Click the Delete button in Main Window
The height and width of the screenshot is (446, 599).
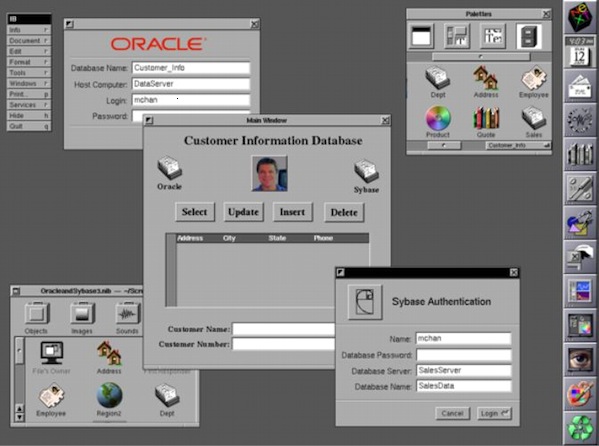point(344,212)
